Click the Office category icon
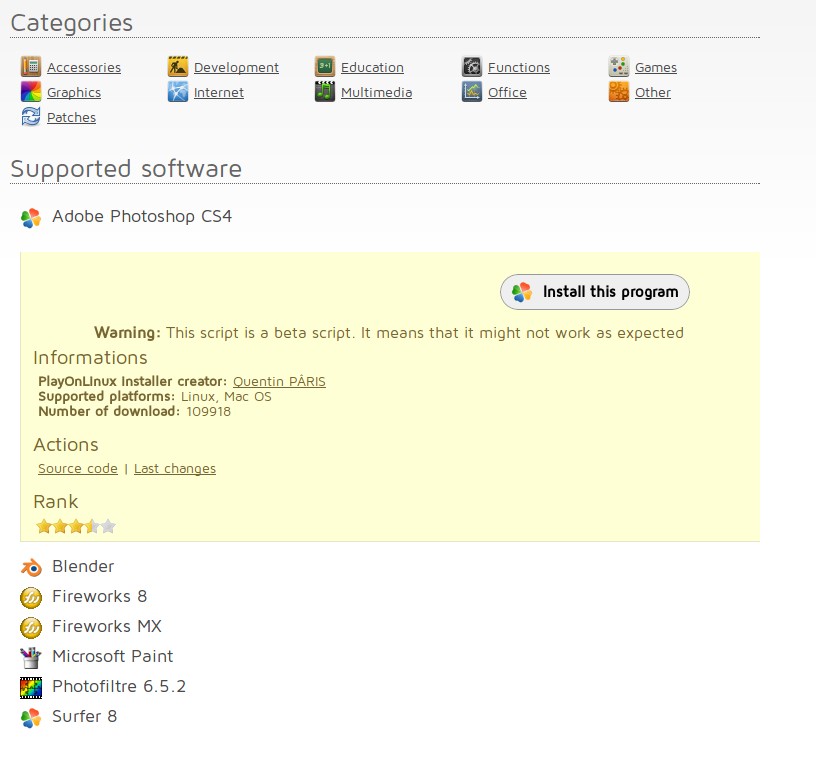 point(471,92)
